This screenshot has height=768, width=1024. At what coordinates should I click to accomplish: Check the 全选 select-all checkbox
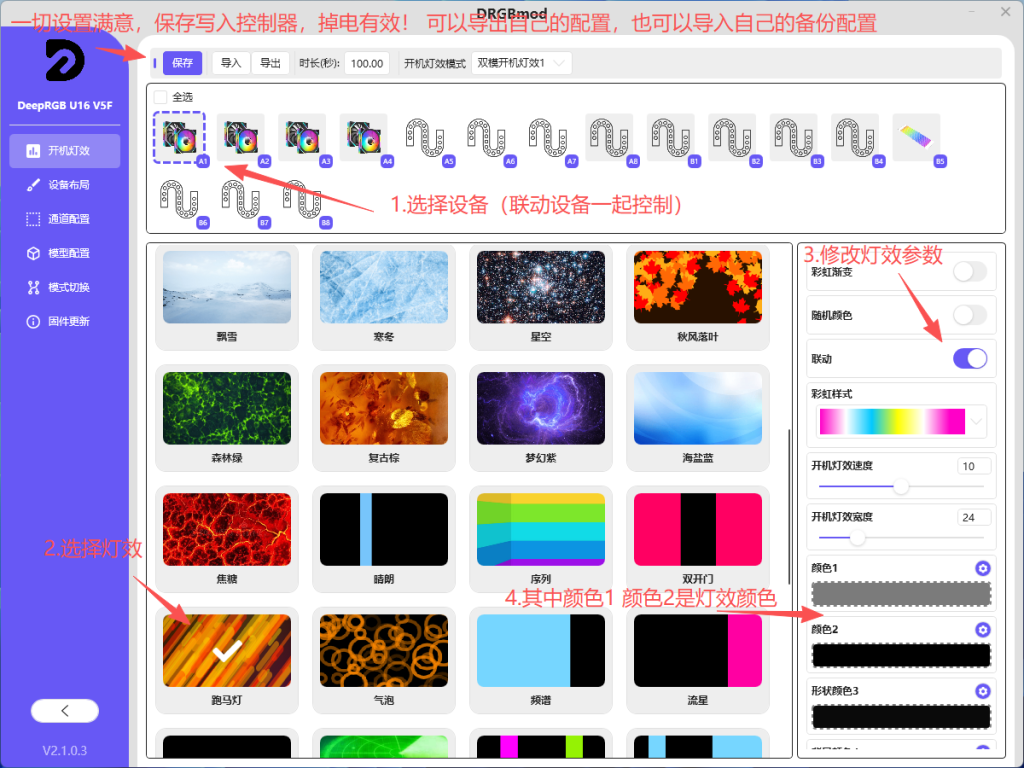tap(161, 97)
